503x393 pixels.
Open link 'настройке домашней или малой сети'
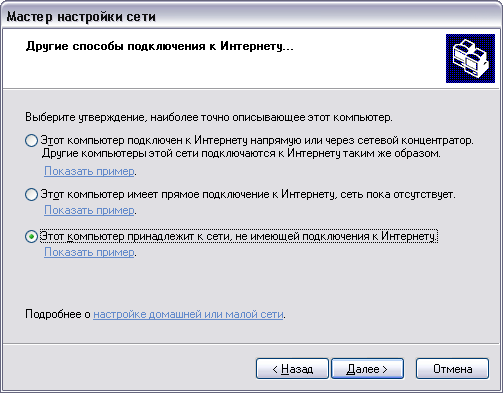(188, 314)
